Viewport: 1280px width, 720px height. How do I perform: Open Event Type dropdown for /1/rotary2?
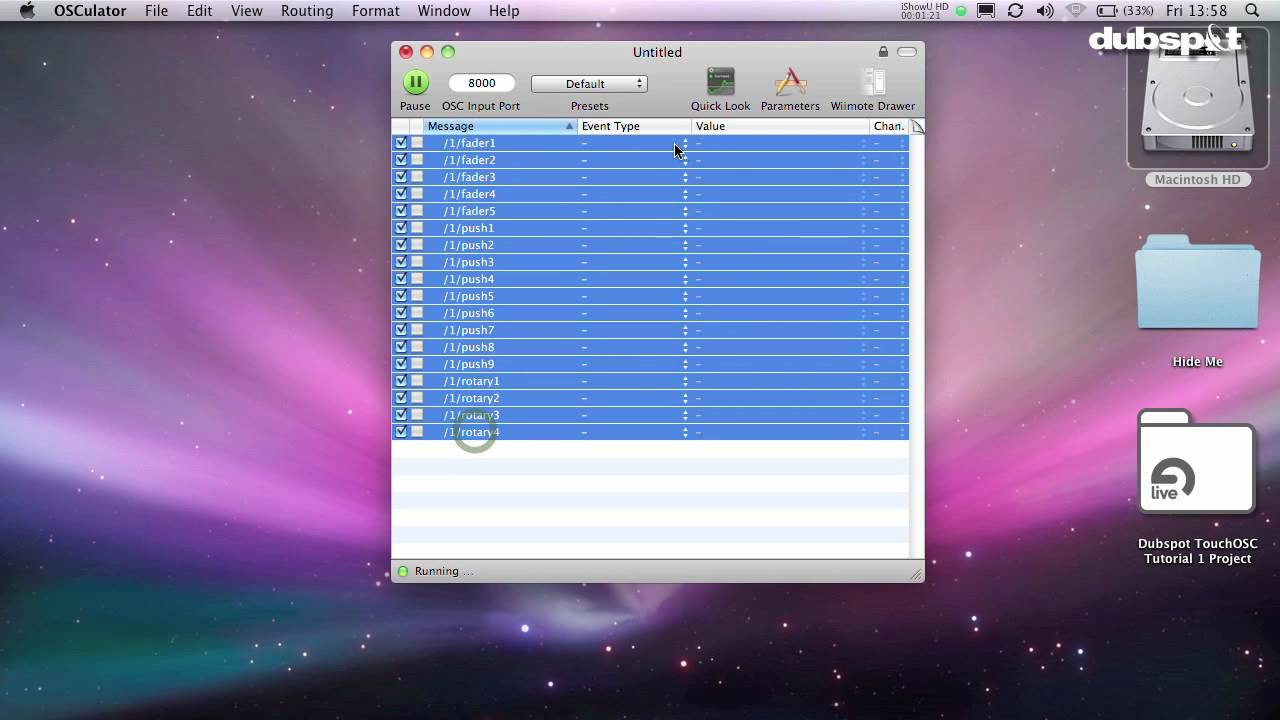(x=685, y=398)
